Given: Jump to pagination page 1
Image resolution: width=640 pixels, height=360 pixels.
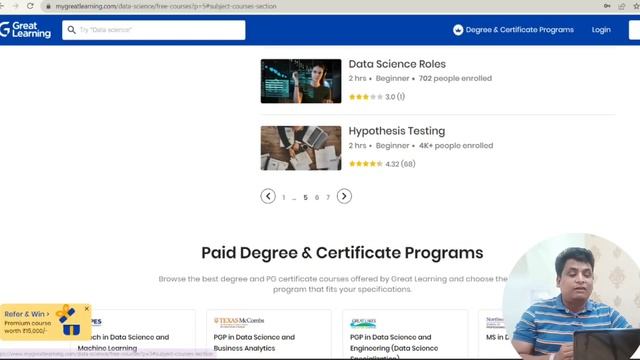Looking at the screenshot, I should 284,198.
